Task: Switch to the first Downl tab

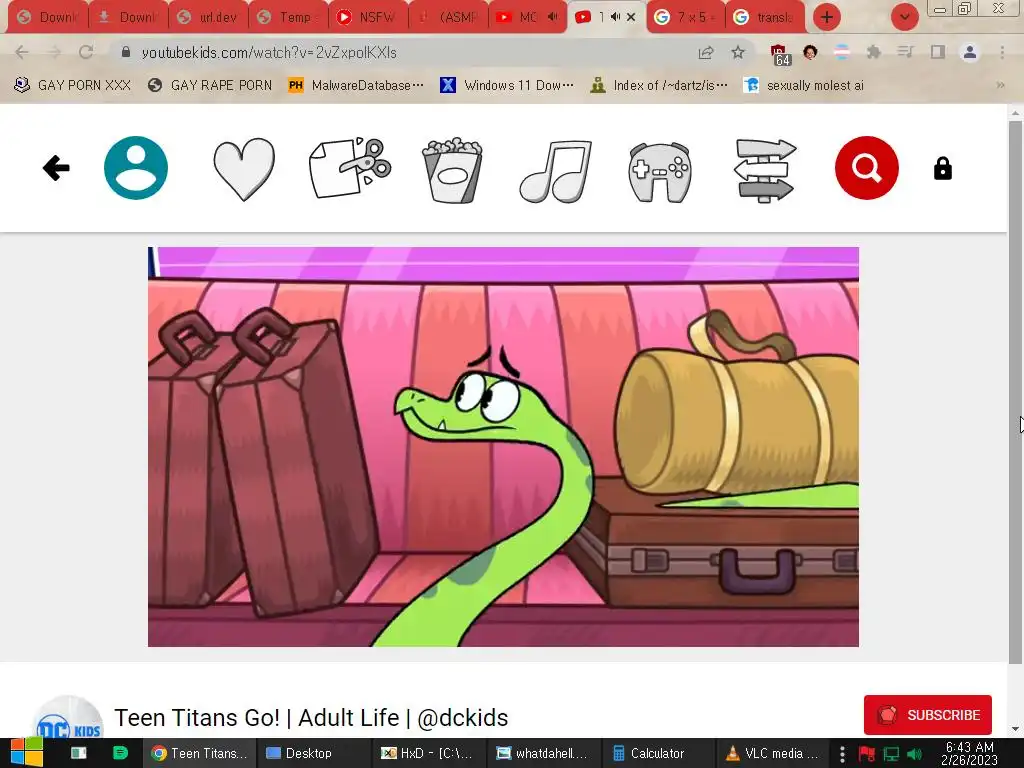Action: click(x=48, y=17)
